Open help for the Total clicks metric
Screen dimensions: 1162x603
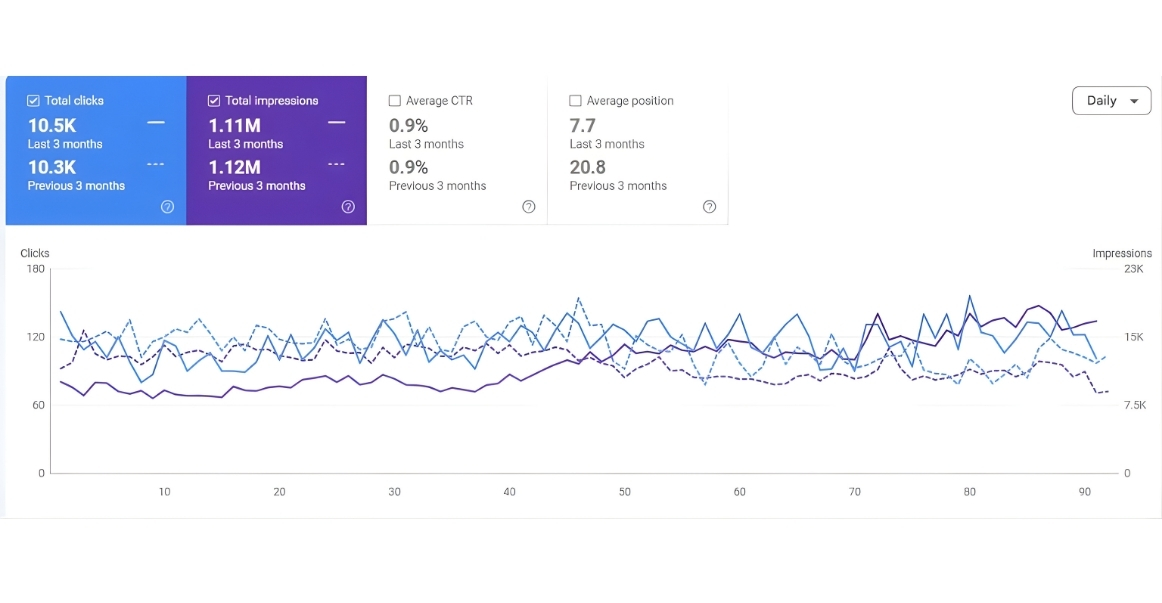pyautogui.click(x=167, y=207)
